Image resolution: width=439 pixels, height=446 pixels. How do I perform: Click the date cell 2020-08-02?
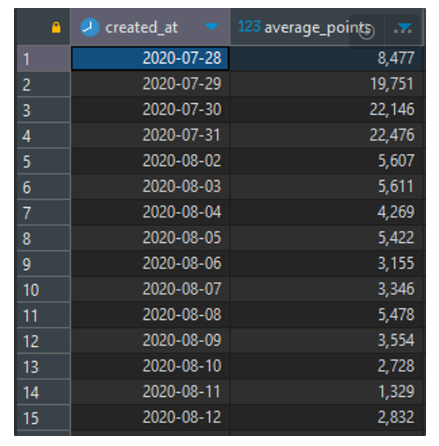[150, 161]
